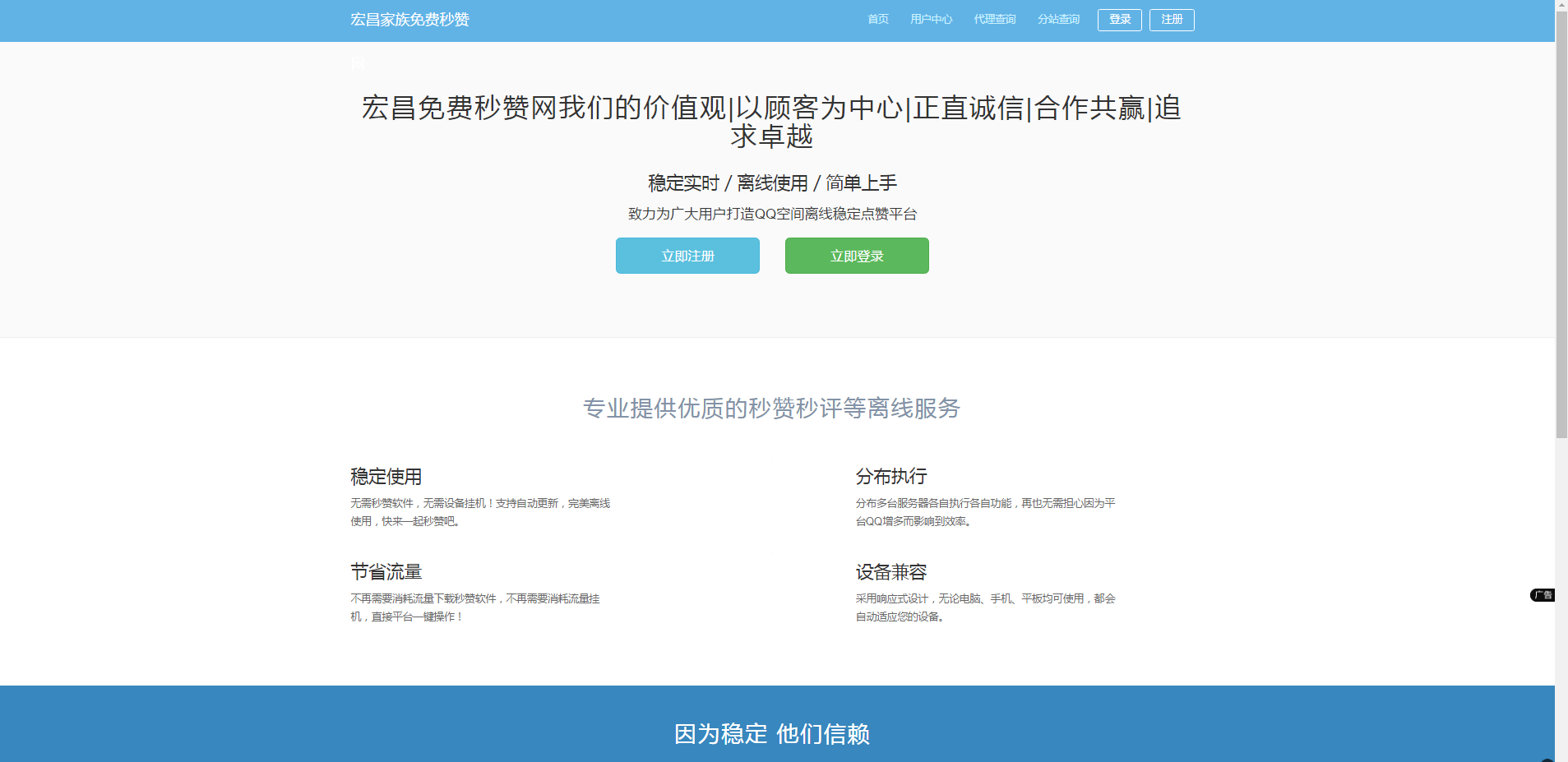Click the main headline beginning 宏昌免费秒赞网我们的价值观
1568x762 pixels.
point(771,122)
